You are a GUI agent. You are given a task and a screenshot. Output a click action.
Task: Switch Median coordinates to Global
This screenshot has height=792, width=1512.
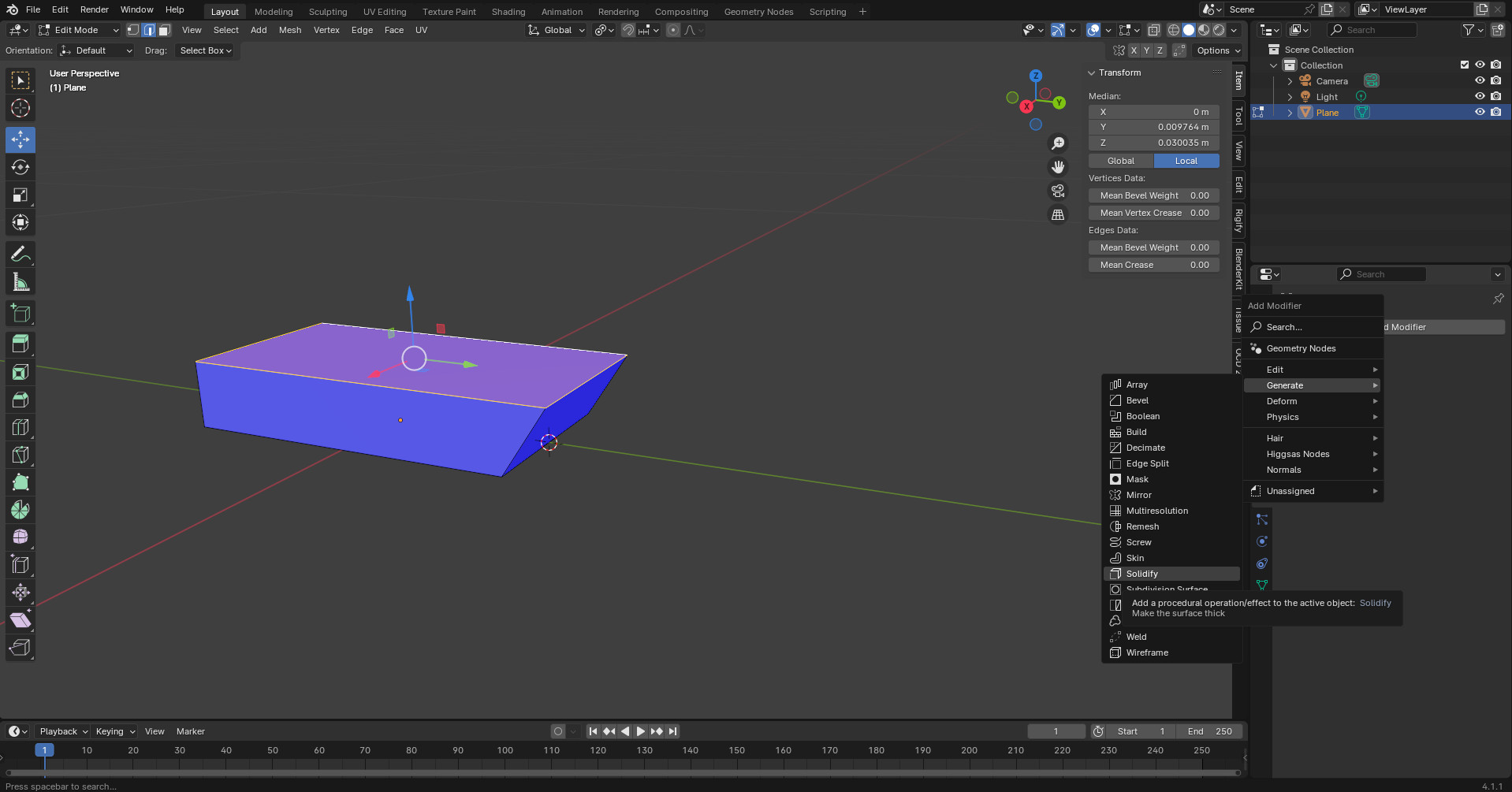tap(1120, 161)
